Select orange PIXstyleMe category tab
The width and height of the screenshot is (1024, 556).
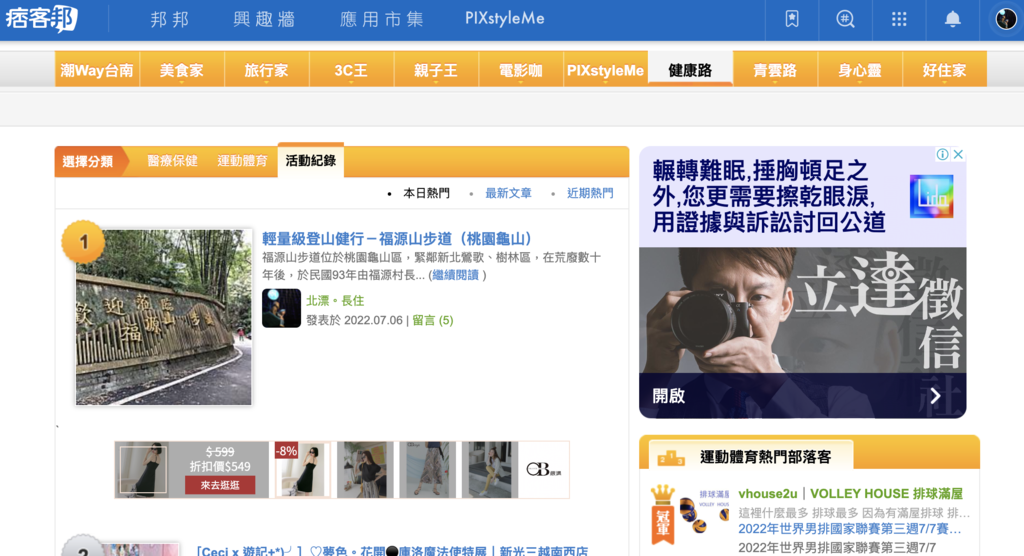605,69
